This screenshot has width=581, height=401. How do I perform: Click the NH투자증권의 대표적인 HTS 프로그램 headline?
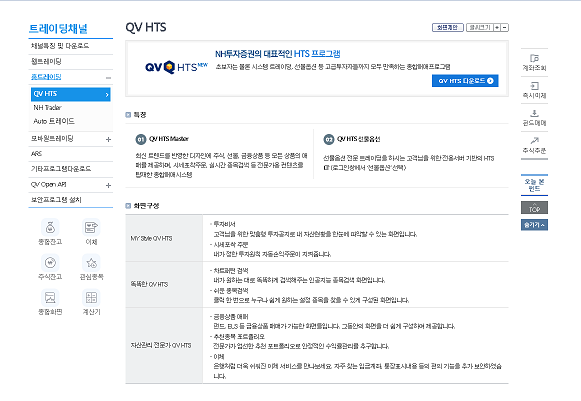[278, 54]
